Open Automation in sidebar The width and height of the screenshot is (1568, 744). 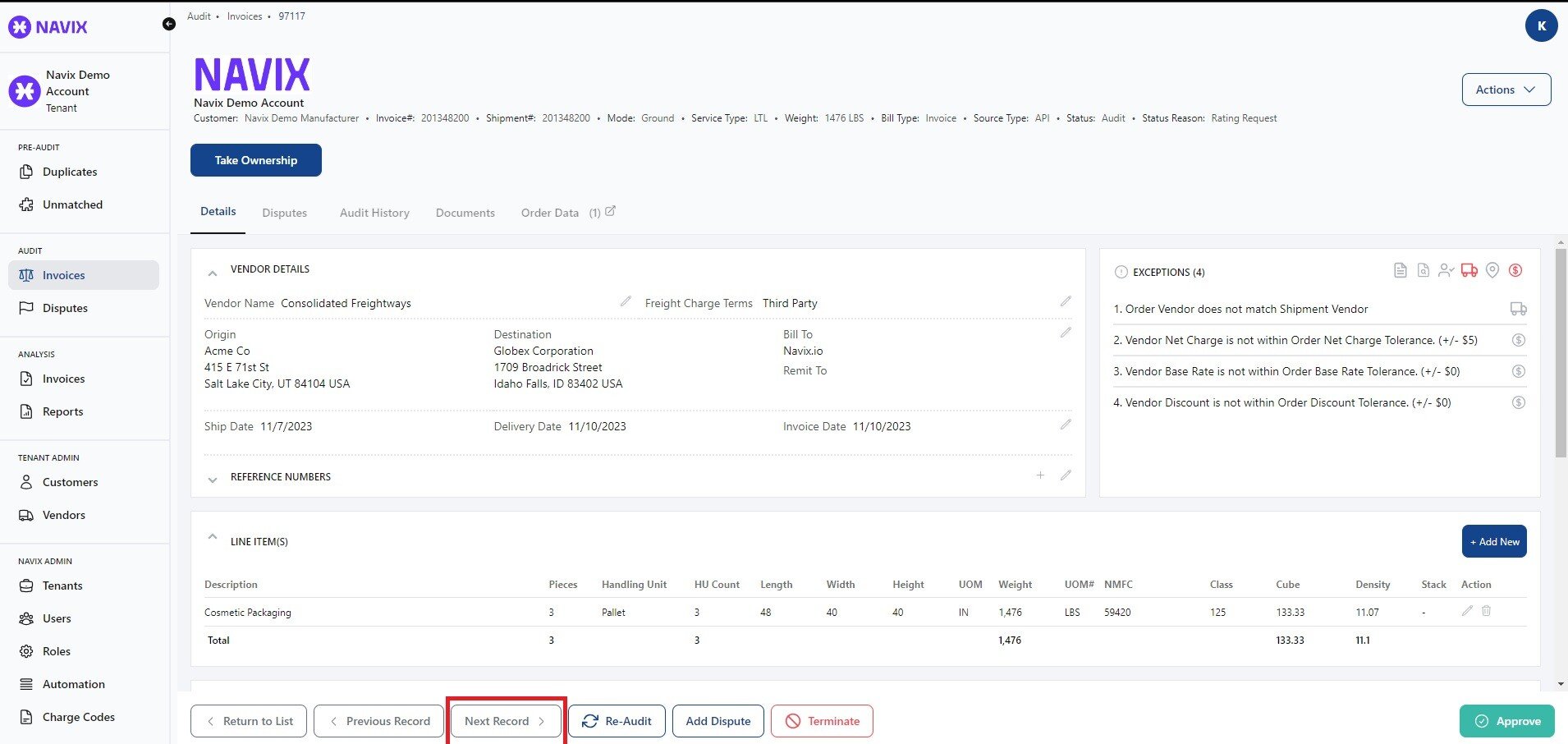pyautogui.click(x=73, y=684)
